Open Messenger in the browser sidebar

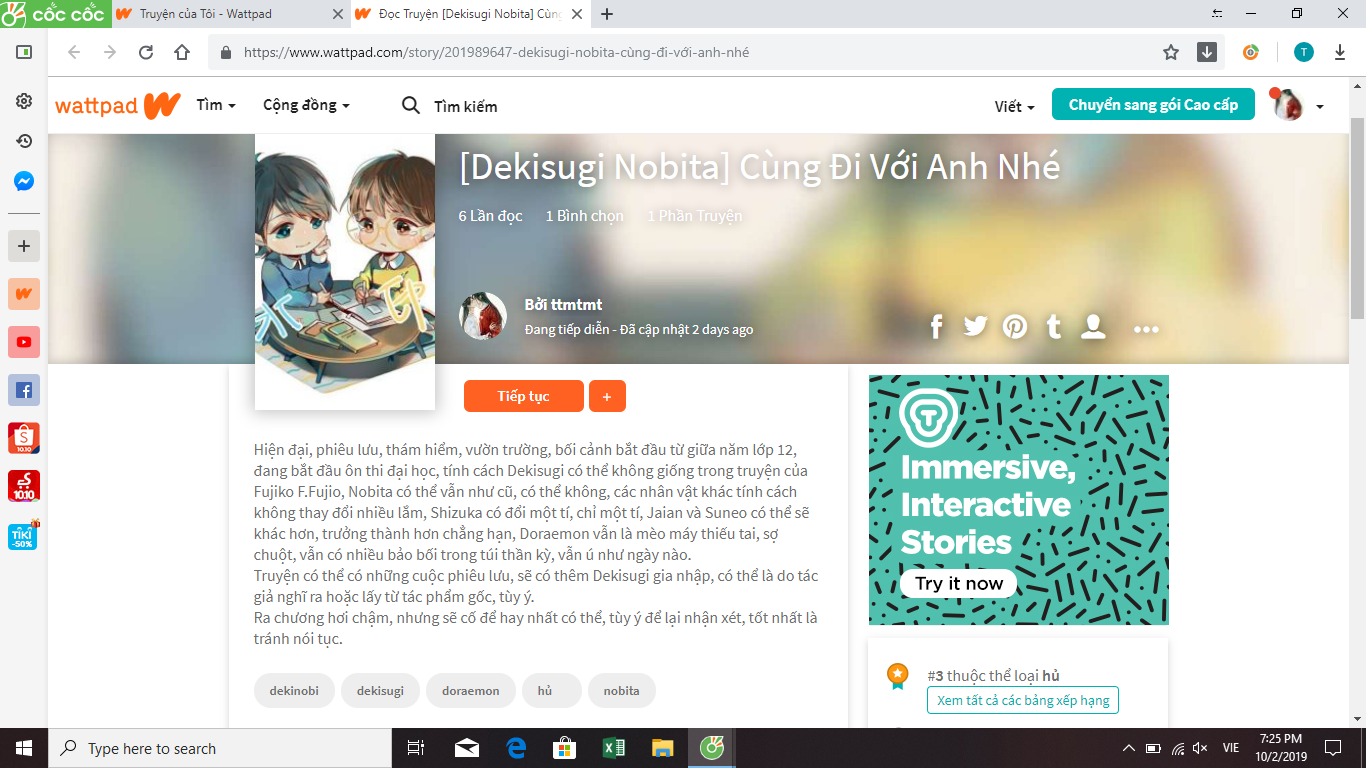pyautogui.click(x=24, y=182)
